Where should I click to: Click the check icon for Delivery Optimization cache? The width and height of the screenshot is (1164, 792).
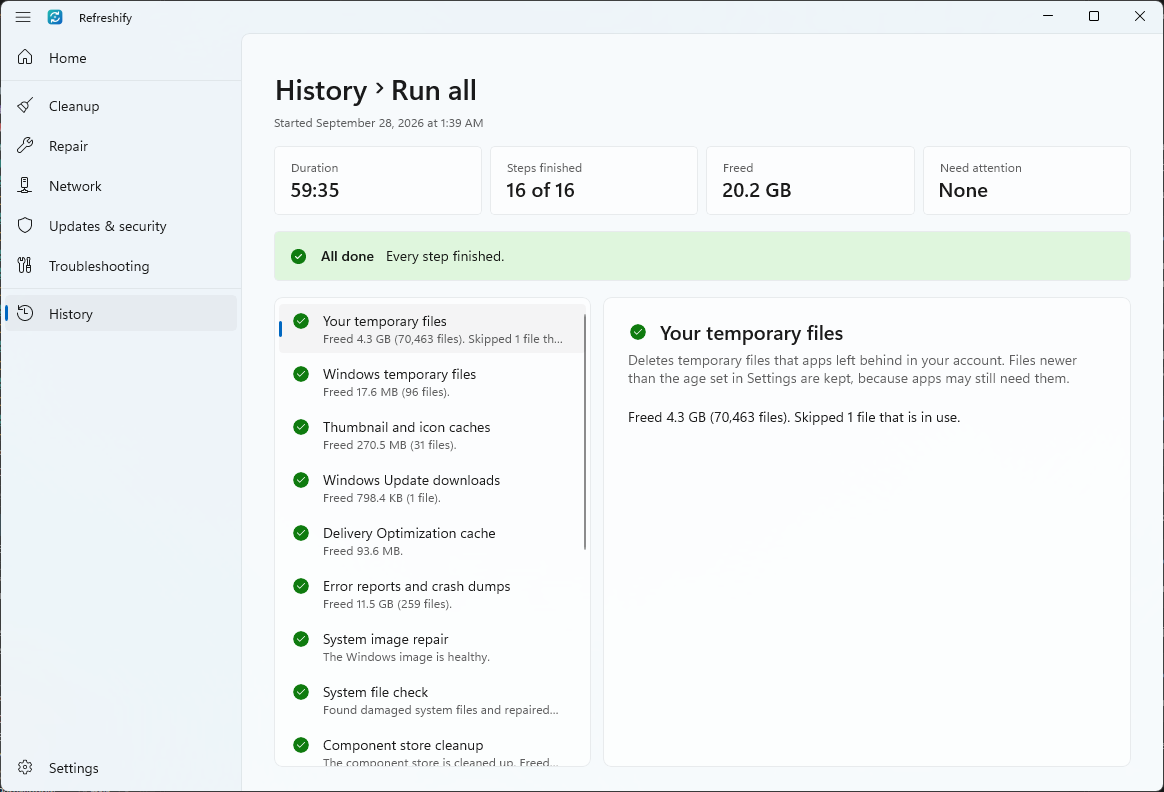(x=301, y=533)
